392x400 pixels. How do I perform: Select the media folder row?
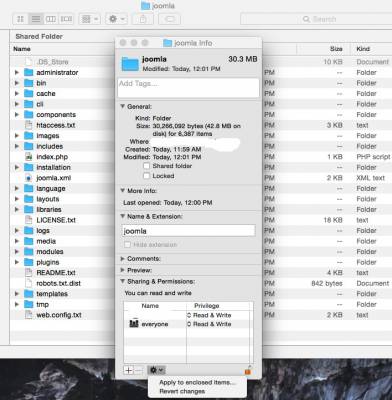point(63,241)
